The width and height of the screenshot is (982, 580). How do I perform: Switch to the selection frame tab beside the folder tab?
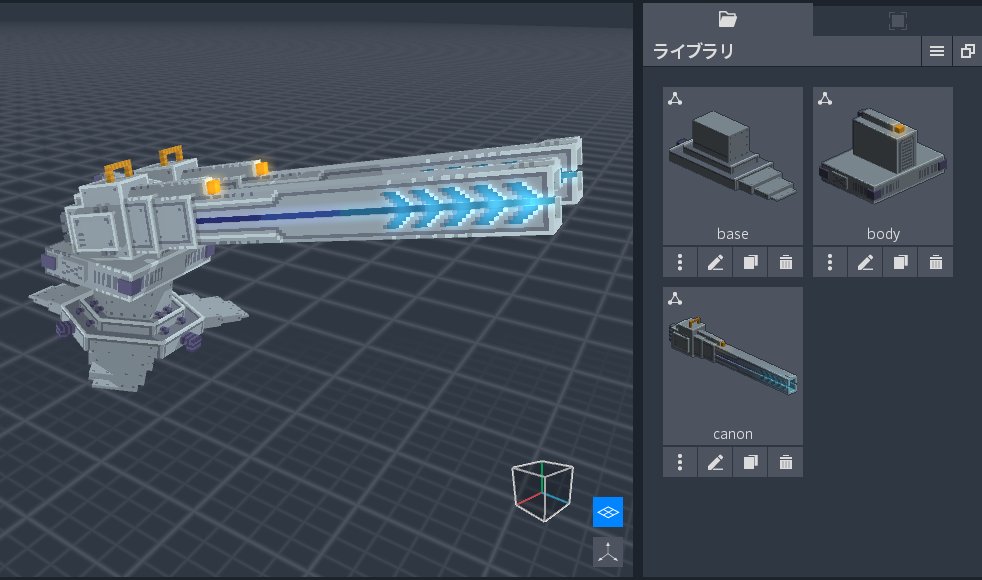(897, 18)
